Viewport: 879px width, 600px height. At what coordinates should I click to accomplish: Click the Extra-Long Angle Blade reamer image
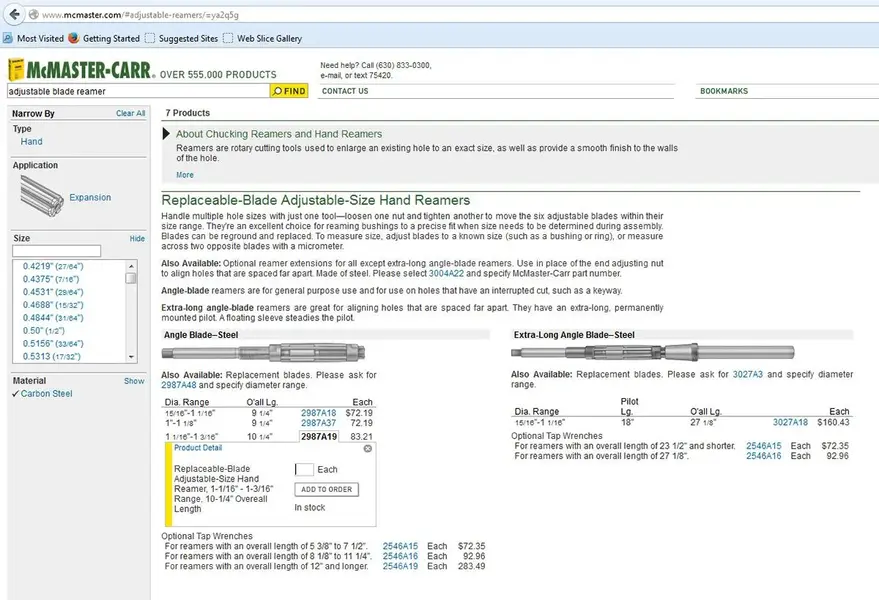tap(653, 352)
